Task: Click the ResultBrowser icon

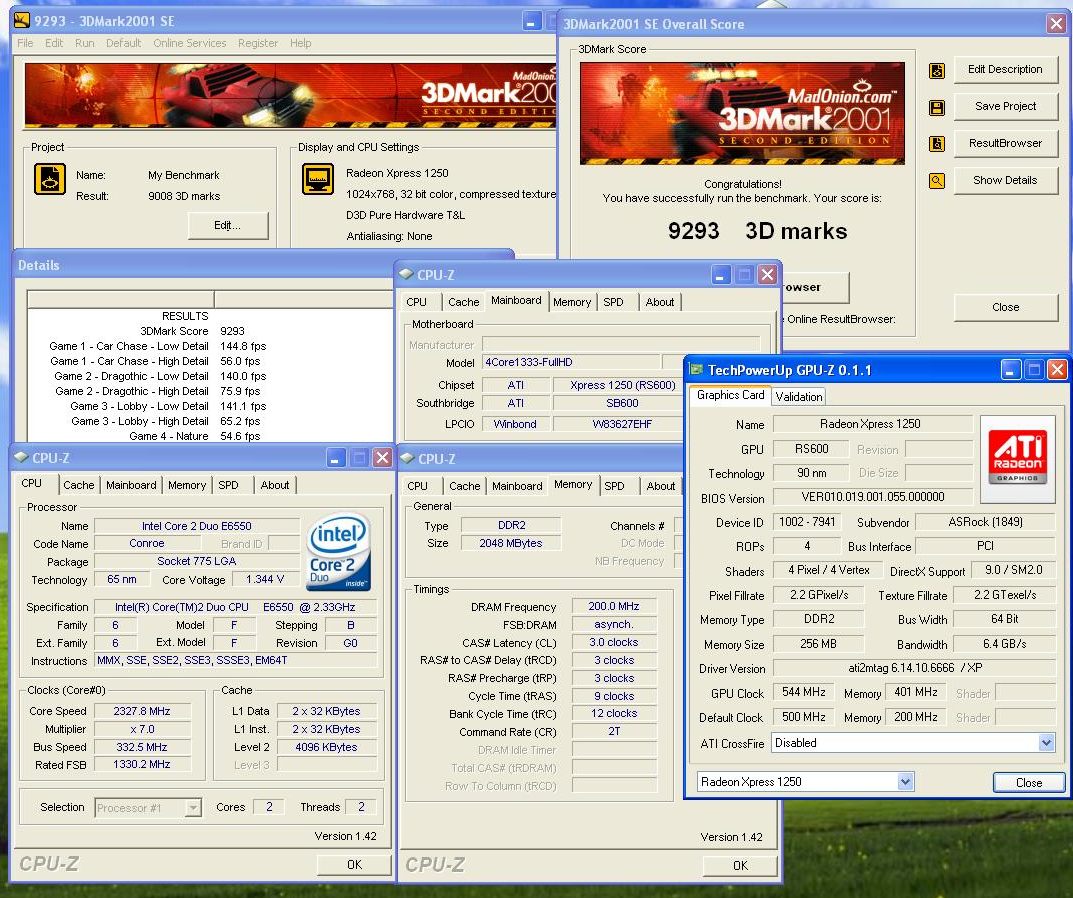Action: 937,144
